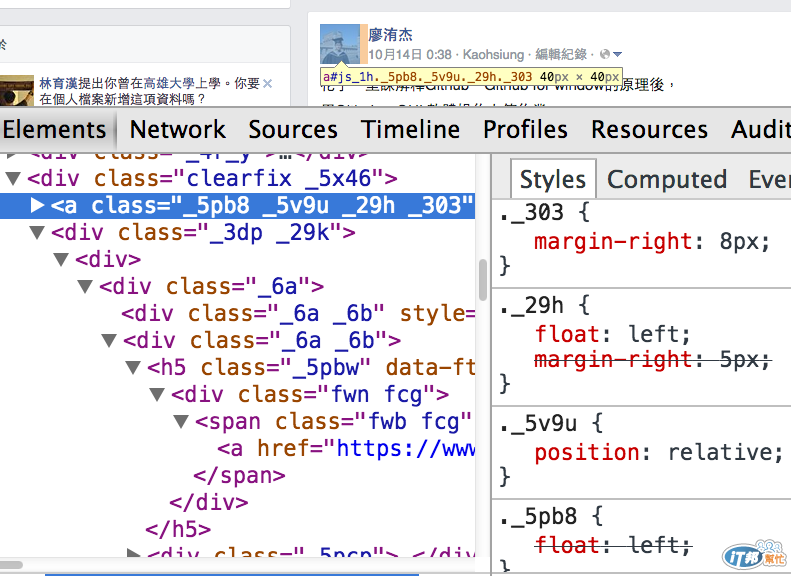Switch to the Network tab
Image resolution: width=791 pixels, height=576 pixels.
[x=178, y=130]
